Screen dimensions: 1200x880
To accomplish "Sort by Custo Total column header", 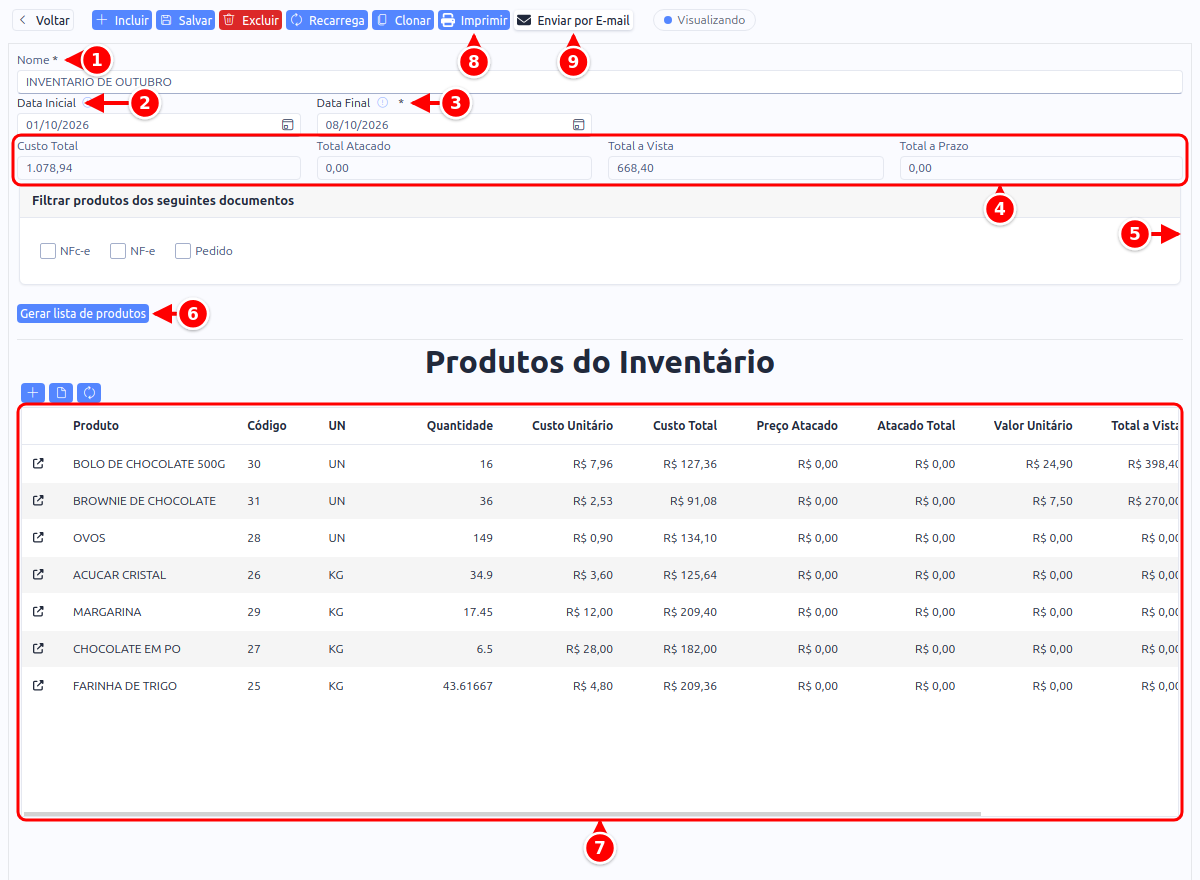I will click(685, 426).
